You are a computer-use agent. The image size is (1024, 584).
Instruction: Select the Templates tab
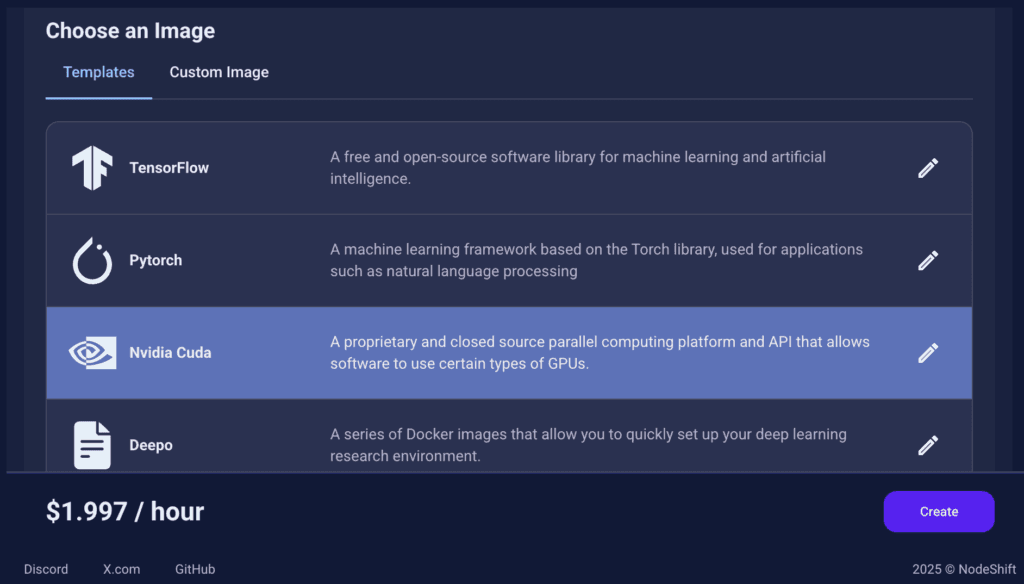[x=99, y=72]
